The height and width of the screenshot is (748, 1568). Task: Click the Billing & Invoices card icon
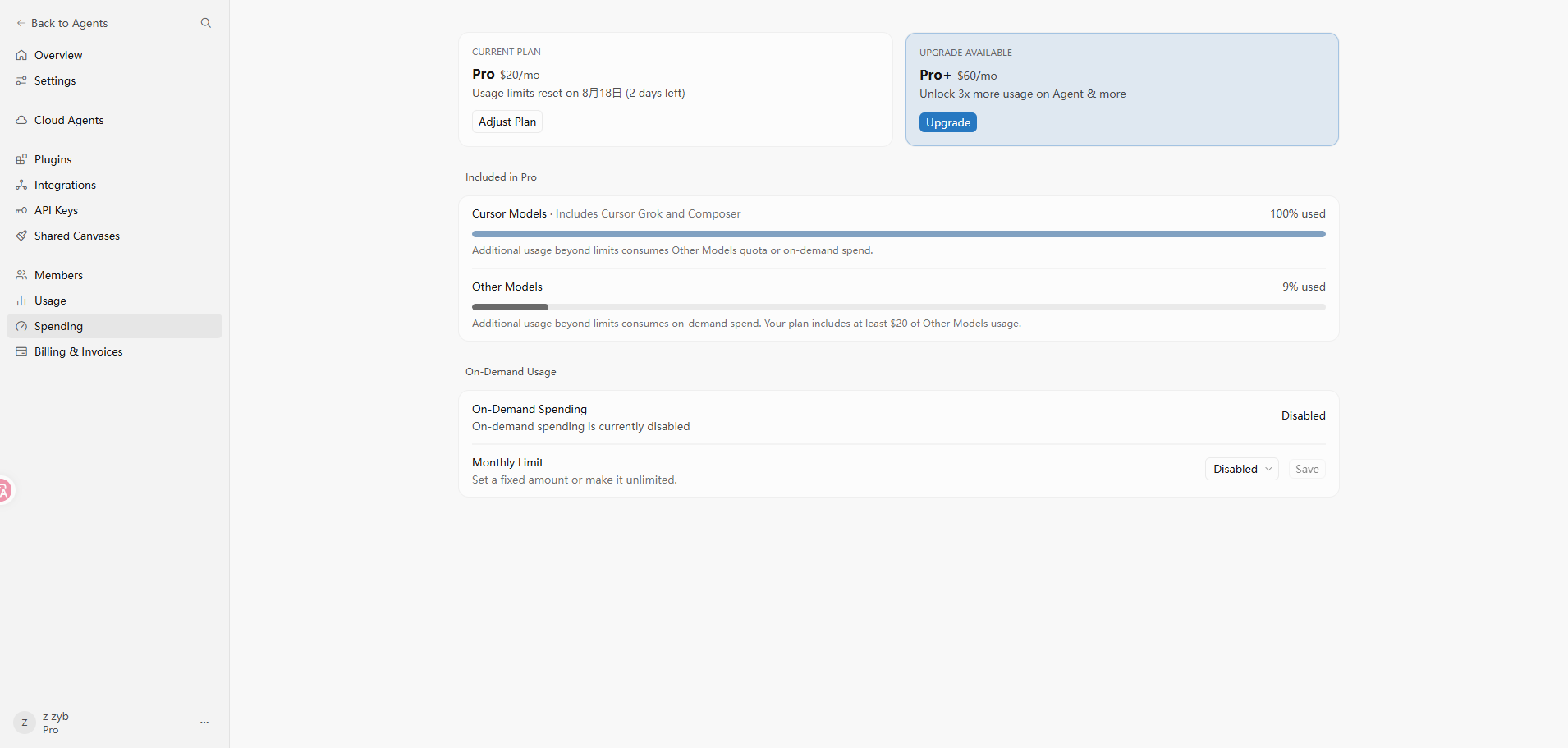point(21,351)
